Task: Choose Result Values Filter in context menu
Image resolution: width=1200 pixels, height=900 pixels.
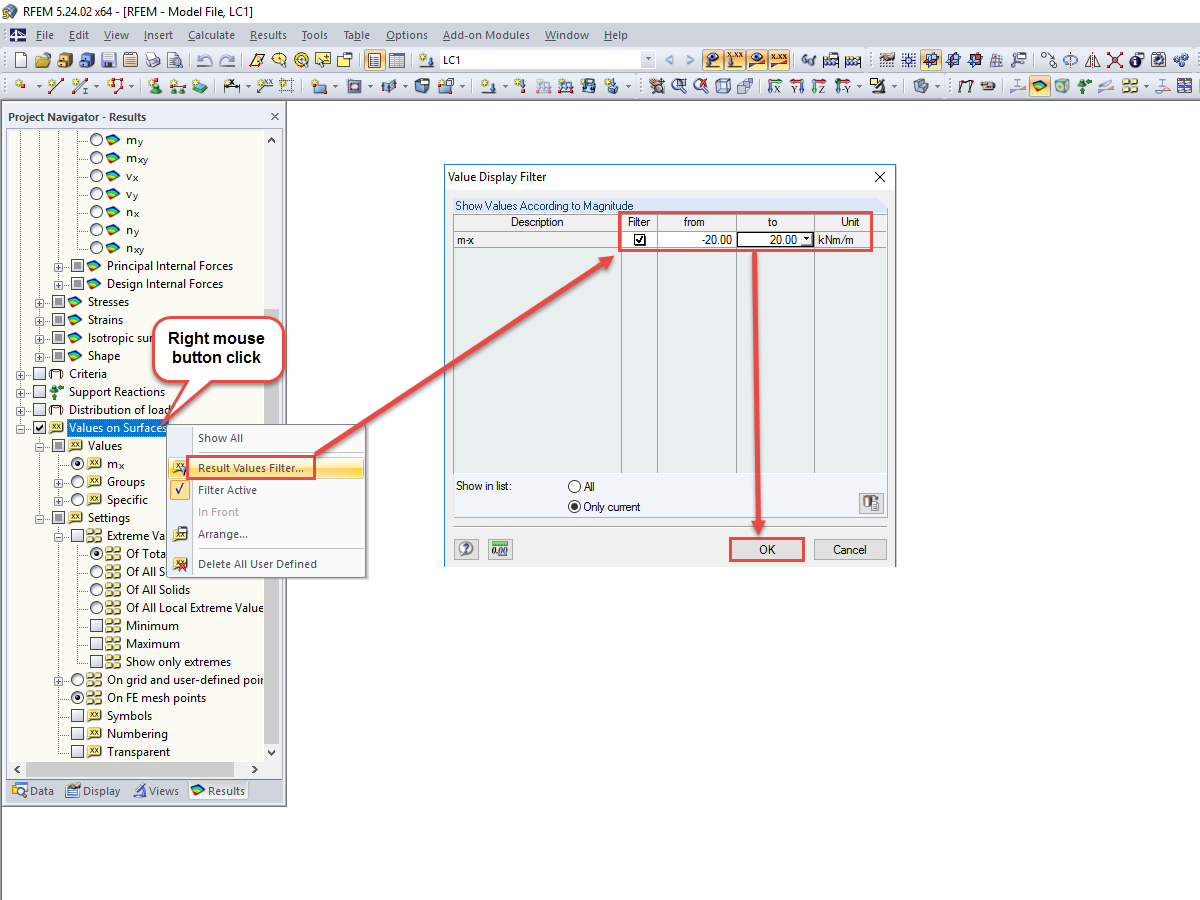Action: pos(250,467)
